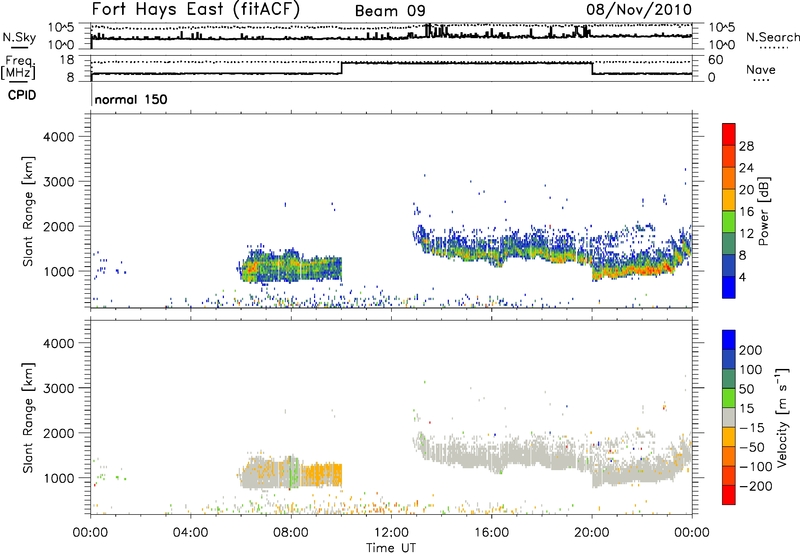This screenshot has height=554, width=800.
Task: Click the '60' right axis label of frequency panel
Action: [x=715, y=60]
